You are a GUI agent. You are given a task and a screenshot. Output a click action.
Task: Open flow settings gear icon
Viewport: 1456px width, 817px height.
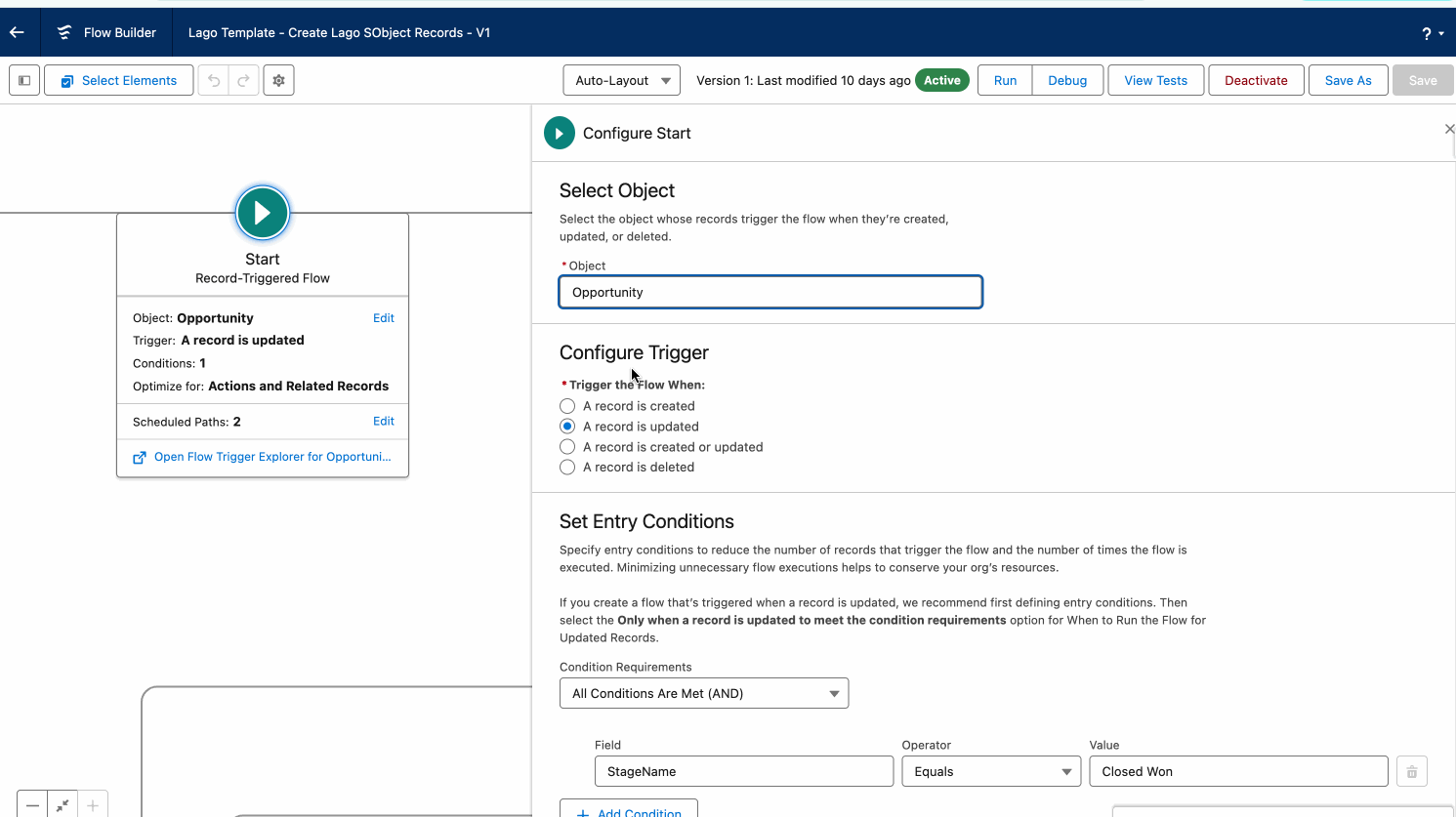278,80
